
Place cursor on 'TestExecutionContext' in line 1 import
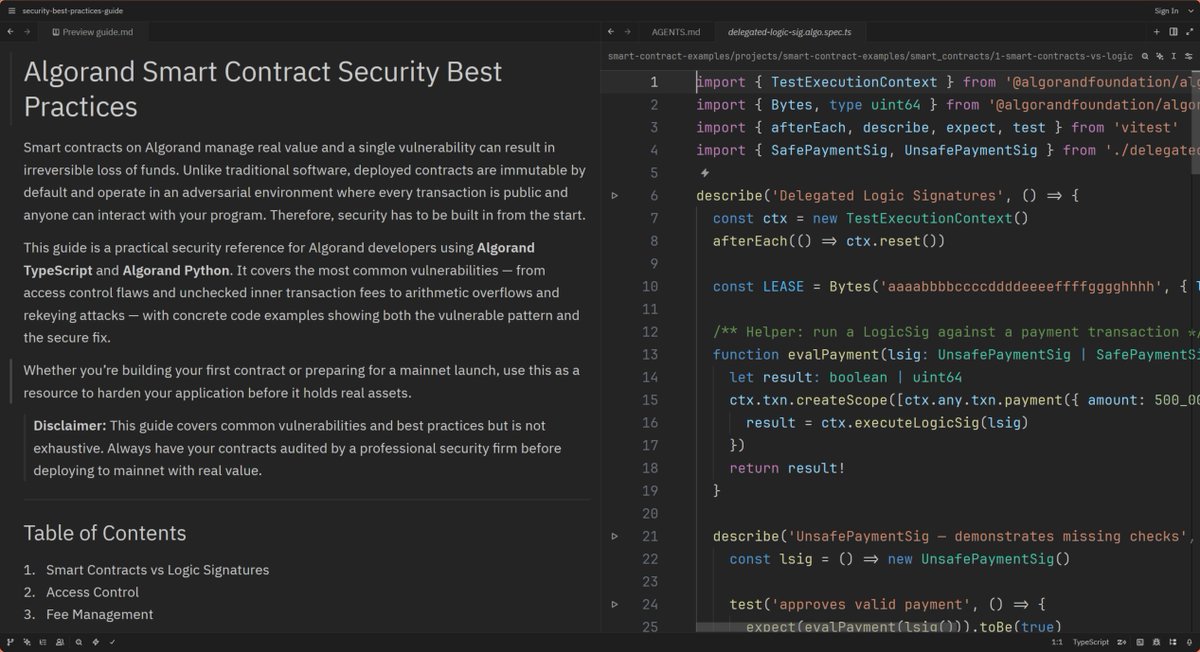[854, 82]
